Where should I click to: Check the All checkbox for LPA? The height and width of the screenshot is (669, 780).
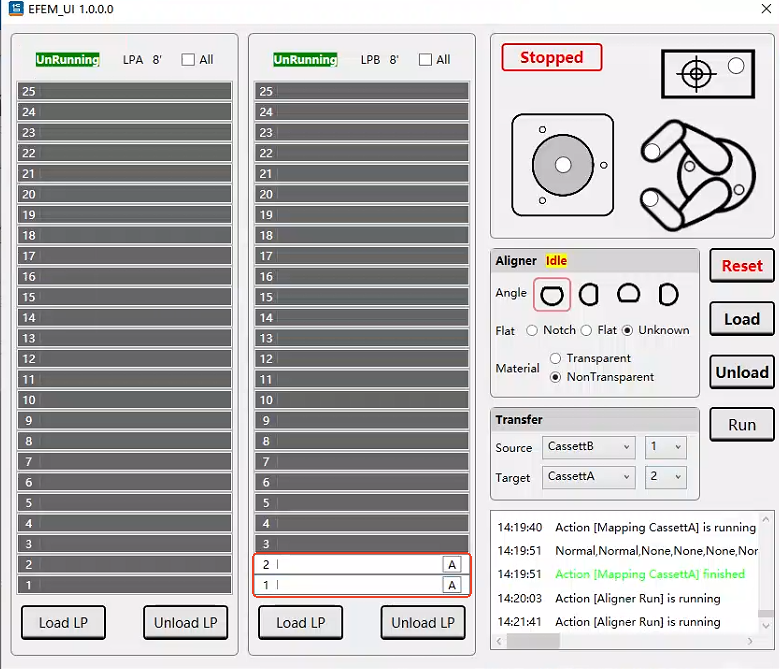click(188, 60)
